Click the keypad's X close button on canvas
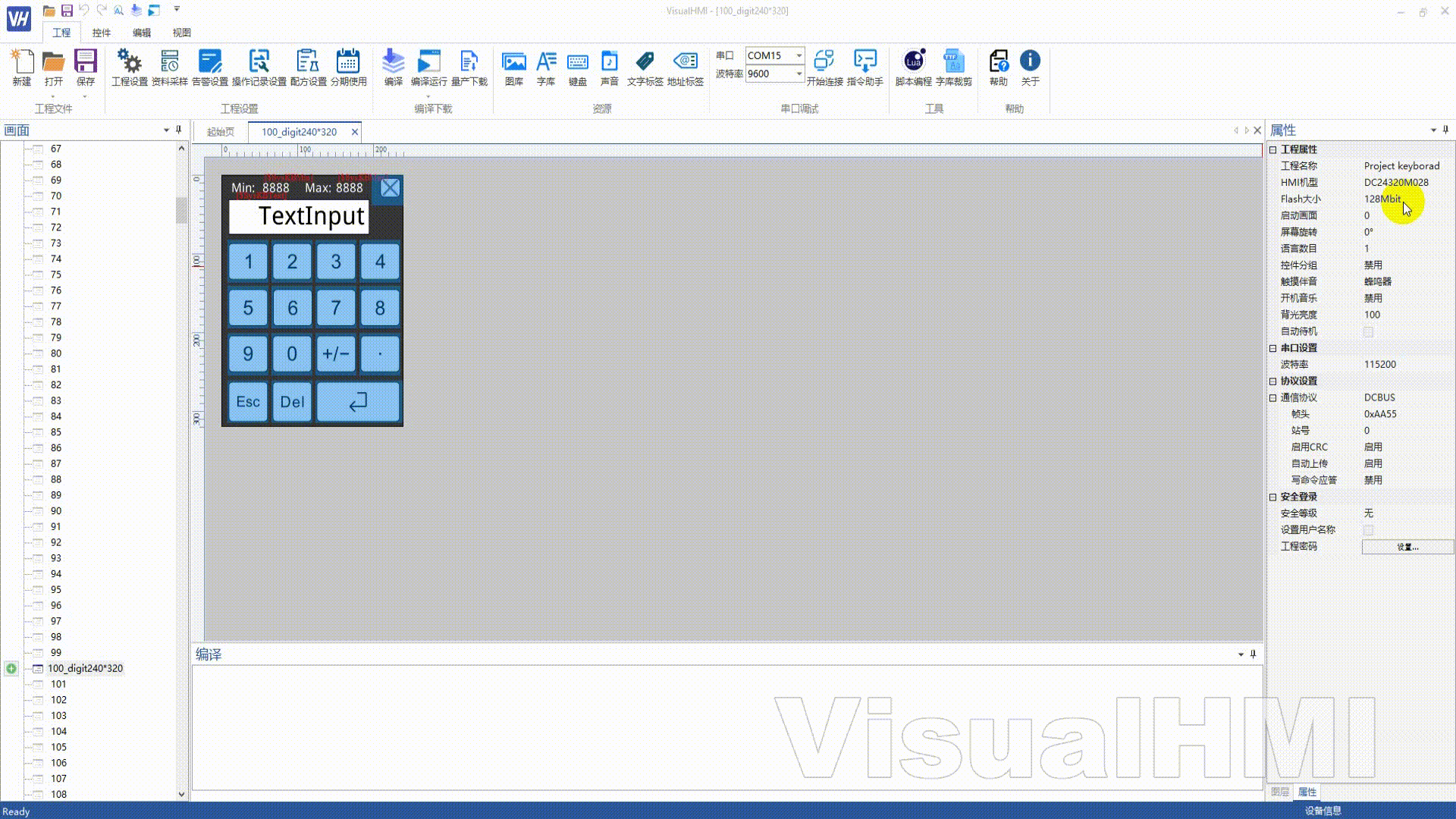This screenshot has height=819, width=1456. [390, 188]
